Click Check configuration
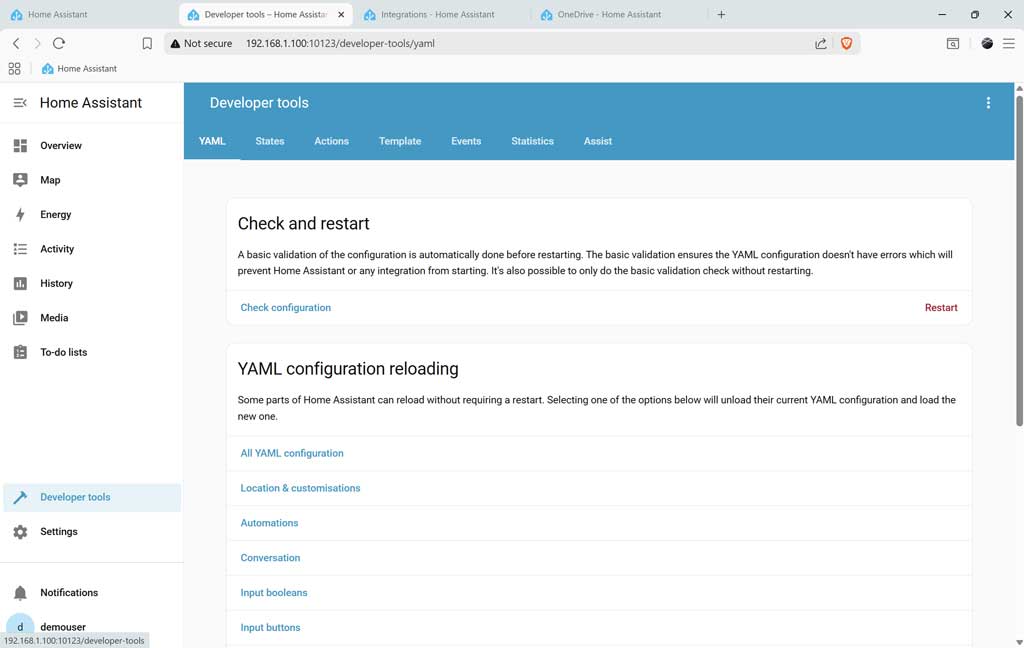The height and width of the screenshot is (648, 1024). pyautogui.click(x=285, y=308)
